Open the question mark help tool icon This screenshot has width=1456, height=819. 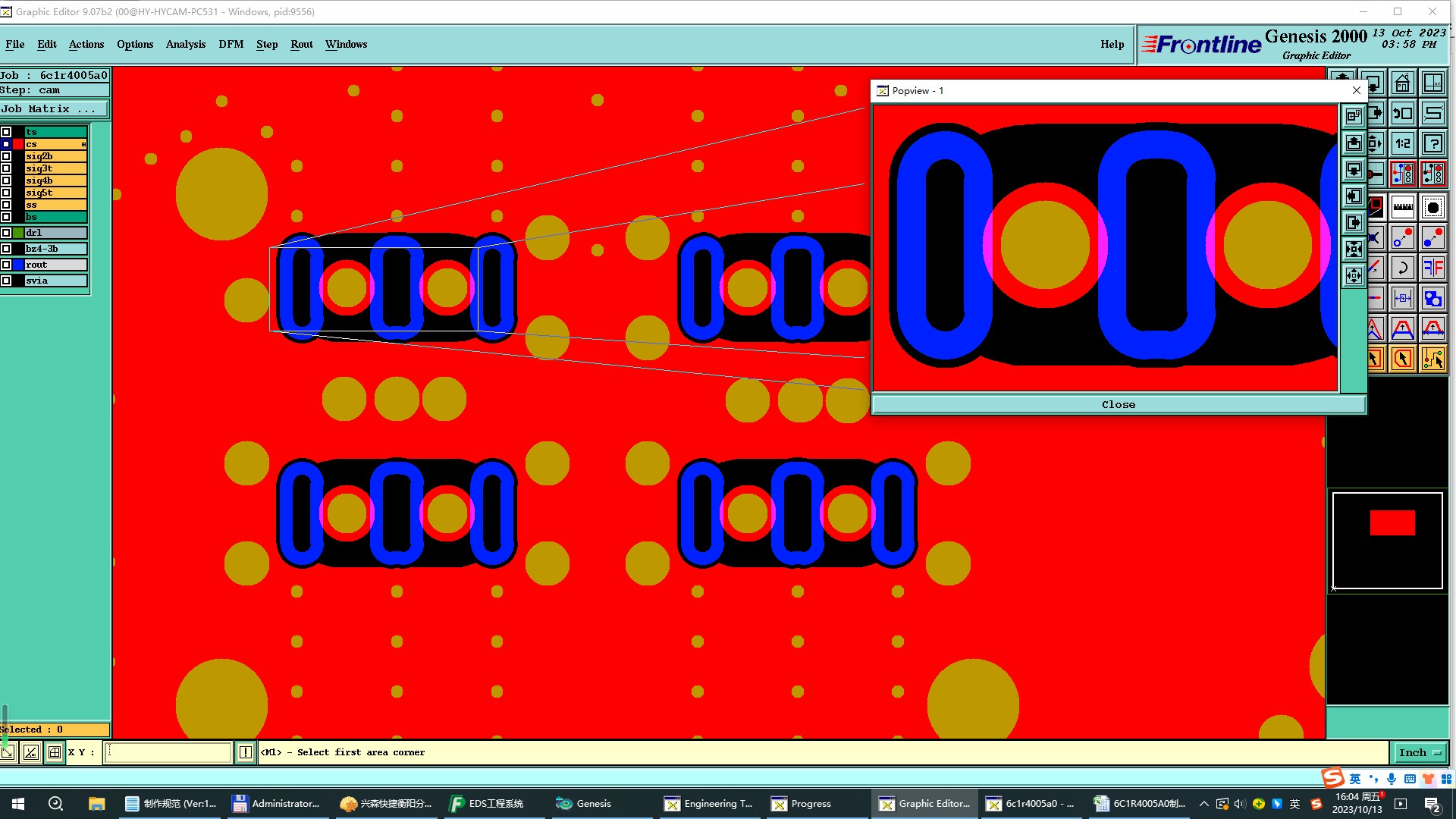[1432, 143]
